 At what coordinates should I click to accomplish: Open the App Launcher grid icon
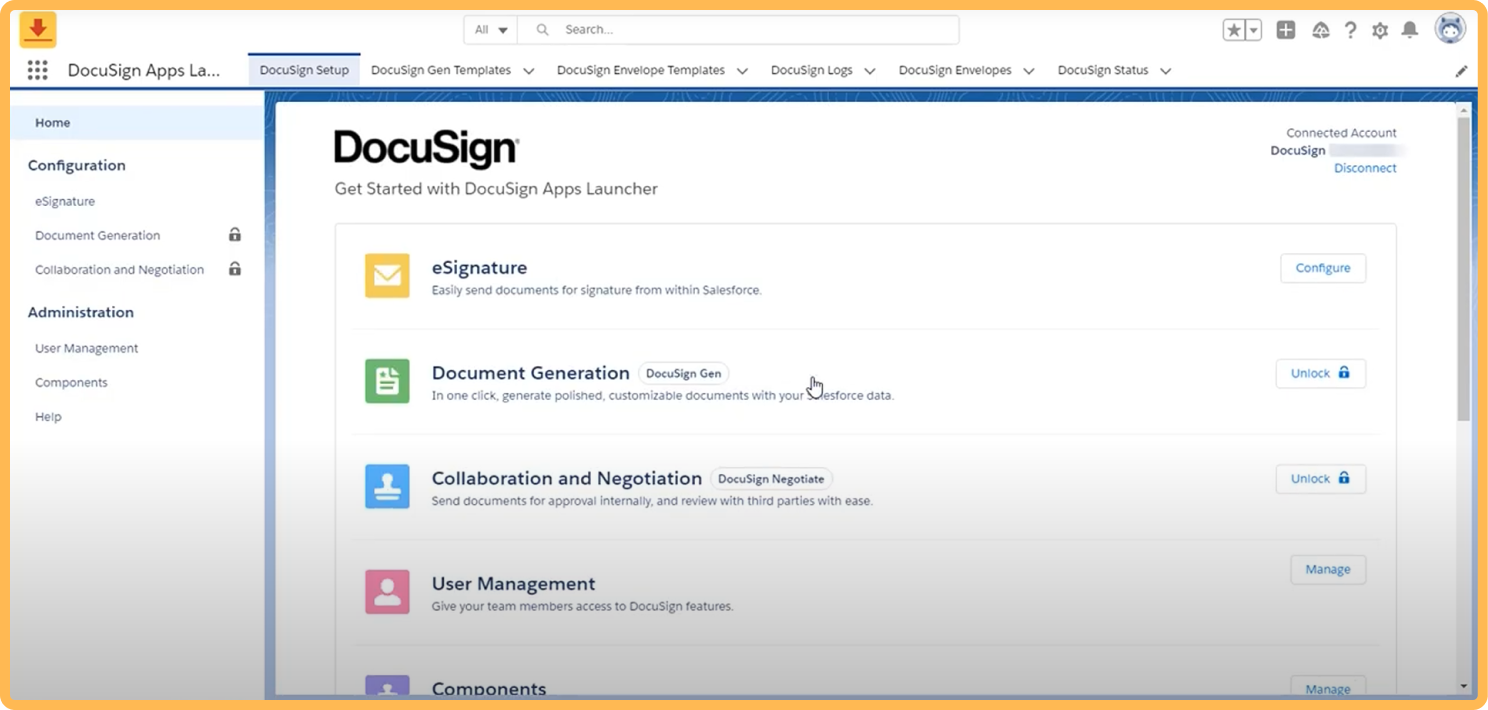(x=38, y=70)
